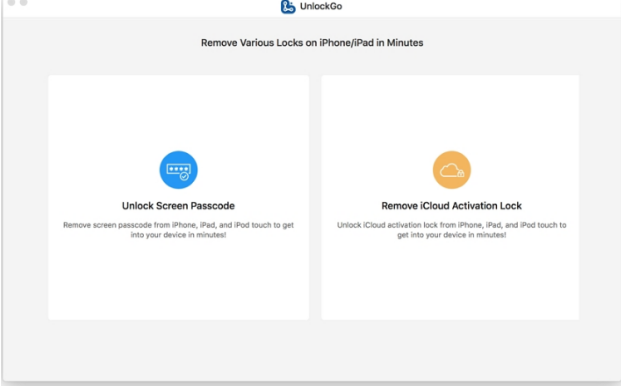Click the UnlockGo title text
Image resolution: width=621 pixels, height=386 pixels.
321,6
